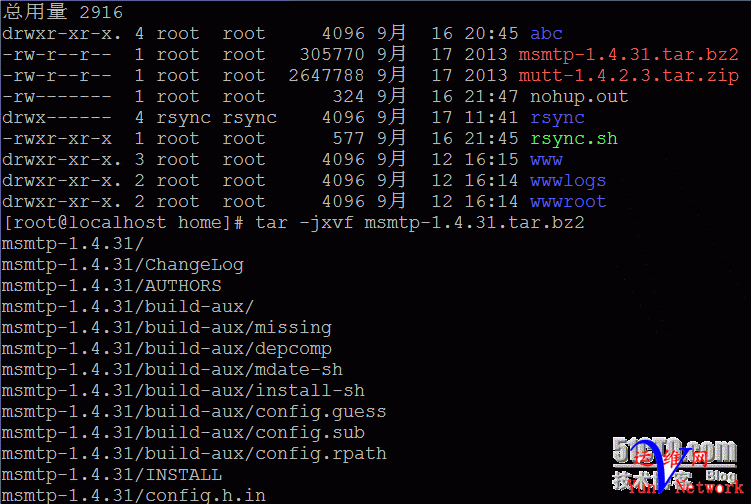Select the file name msmtp-1.4.31.tar.bz2 in red

(x=628, y=55)
